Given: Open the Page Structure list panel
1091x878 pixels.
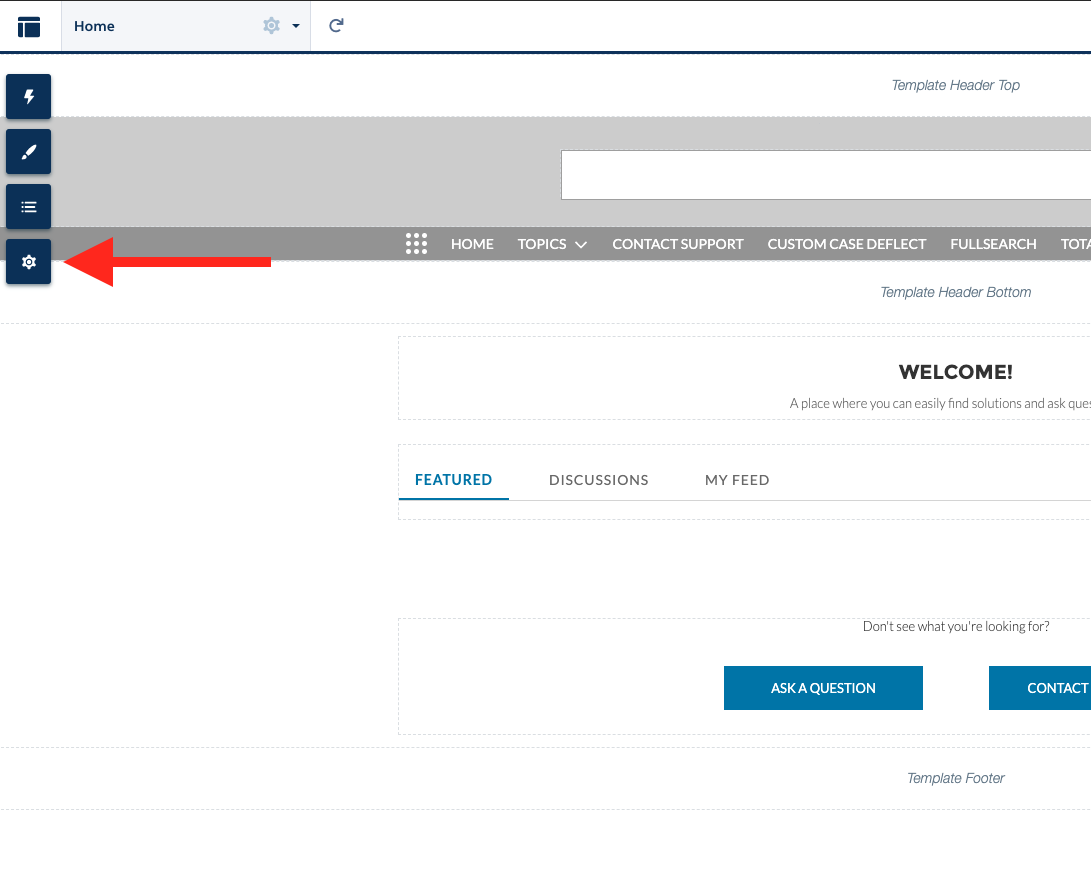Looking at the screenshot, I should [x=29, y=207].
